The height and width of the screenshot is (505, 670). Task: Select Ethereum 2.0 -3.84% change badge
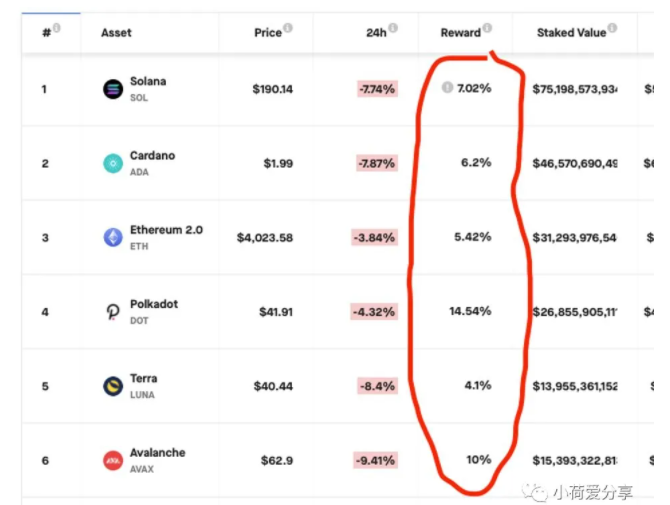pyautogui.click(x=374, y=238)
